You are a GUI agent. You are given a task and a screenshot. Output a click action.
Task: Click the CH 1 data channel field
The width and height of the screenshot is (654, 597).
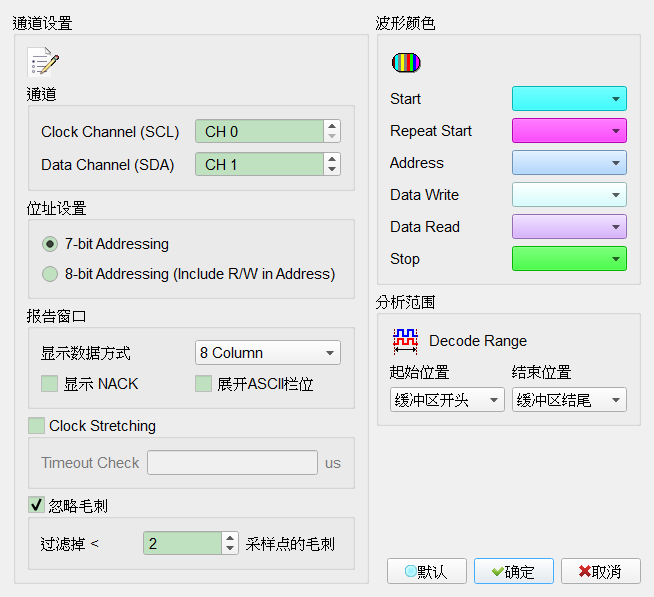[x=259, y=164]
